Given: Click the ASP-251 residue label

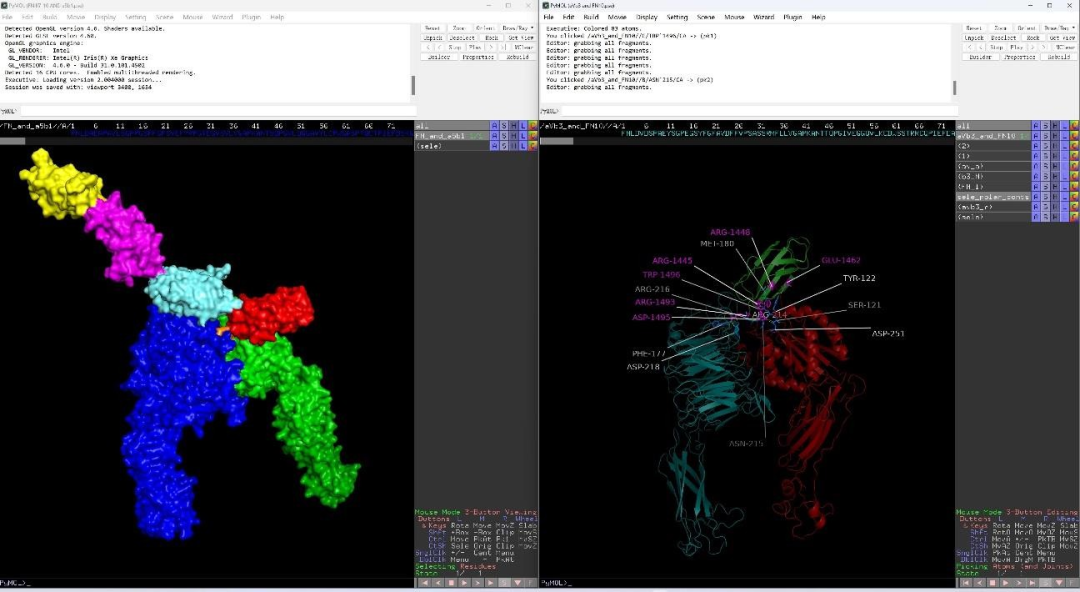Looking at the screenshot, I should (888, 334).
